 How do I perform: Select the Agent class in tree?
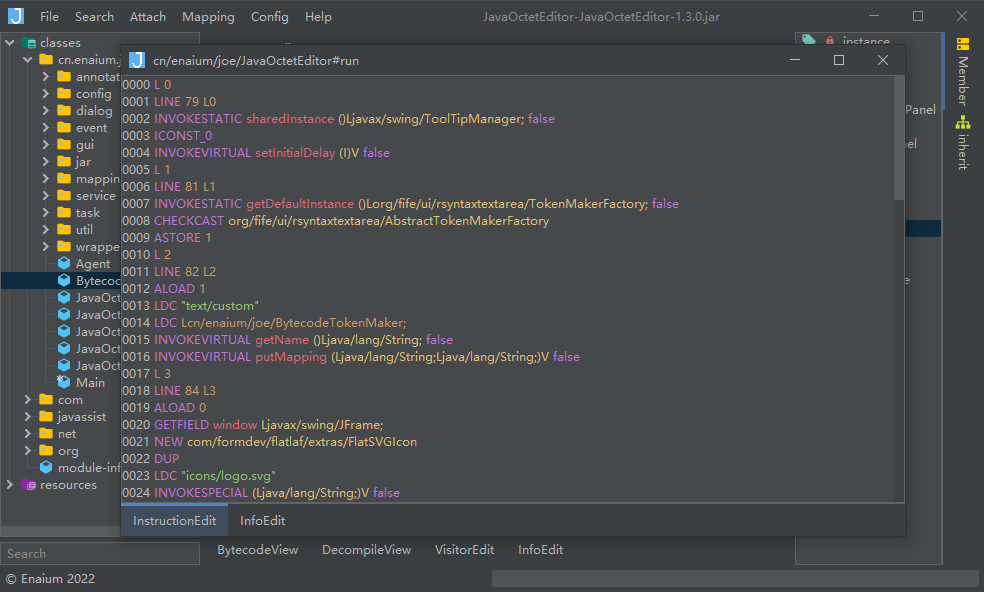tap(92, 264)
